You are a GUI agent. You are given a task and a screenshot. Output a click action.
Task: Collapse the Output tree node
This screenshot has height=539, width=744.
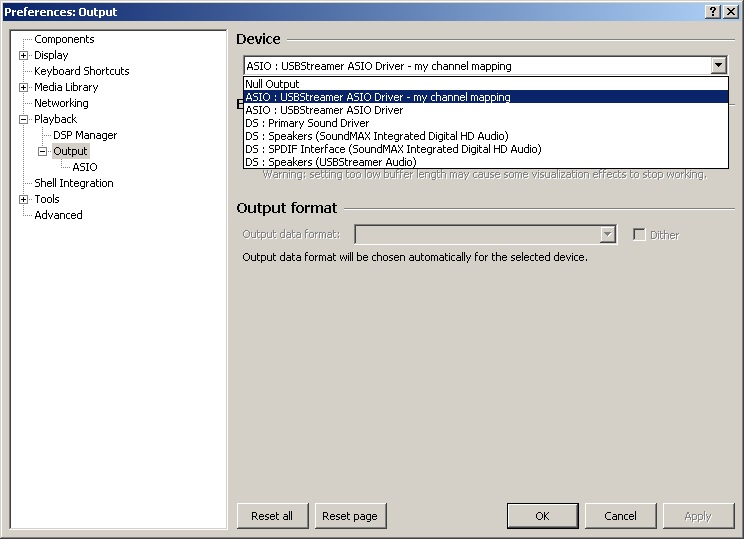coord(43,151)
